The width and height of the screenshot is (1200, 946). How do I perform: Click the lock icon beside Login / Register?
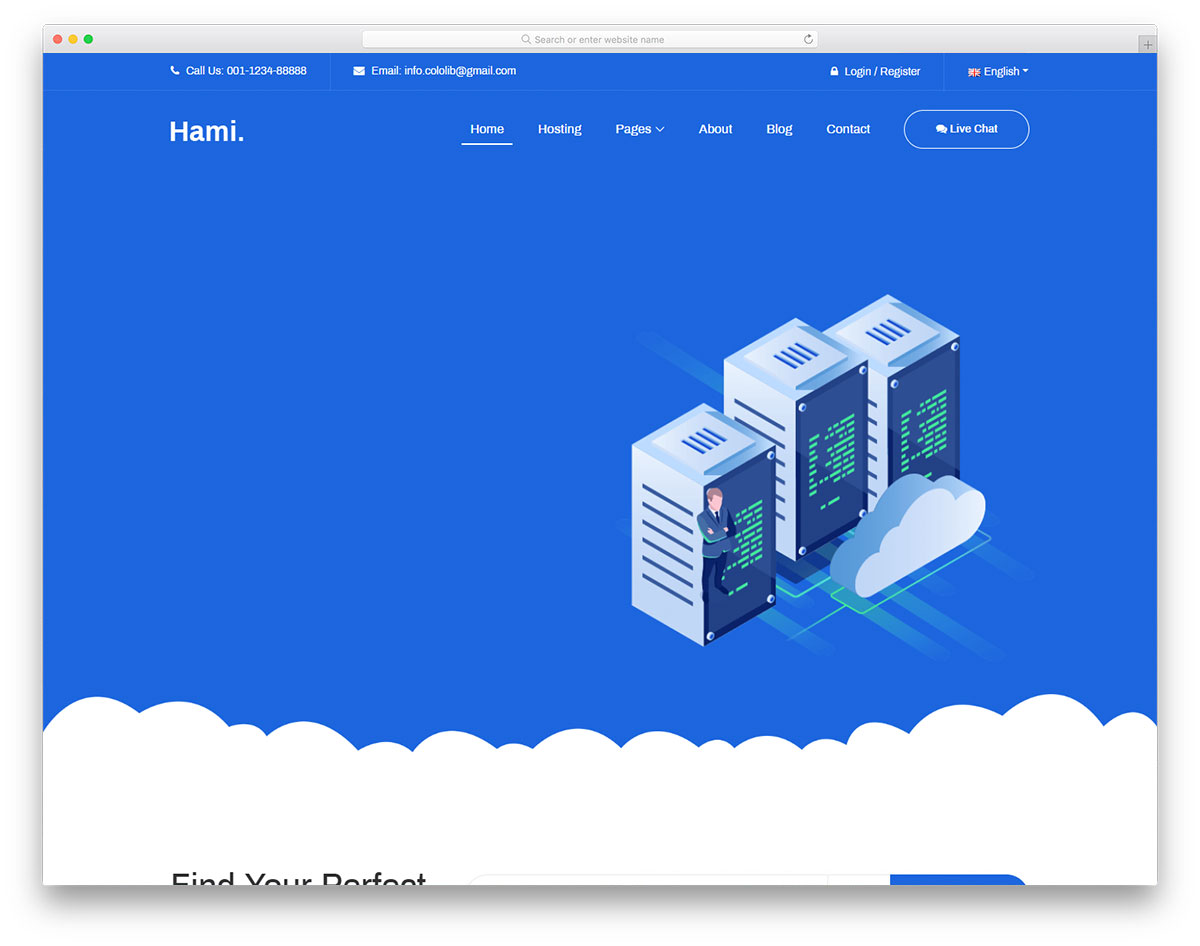834,72
